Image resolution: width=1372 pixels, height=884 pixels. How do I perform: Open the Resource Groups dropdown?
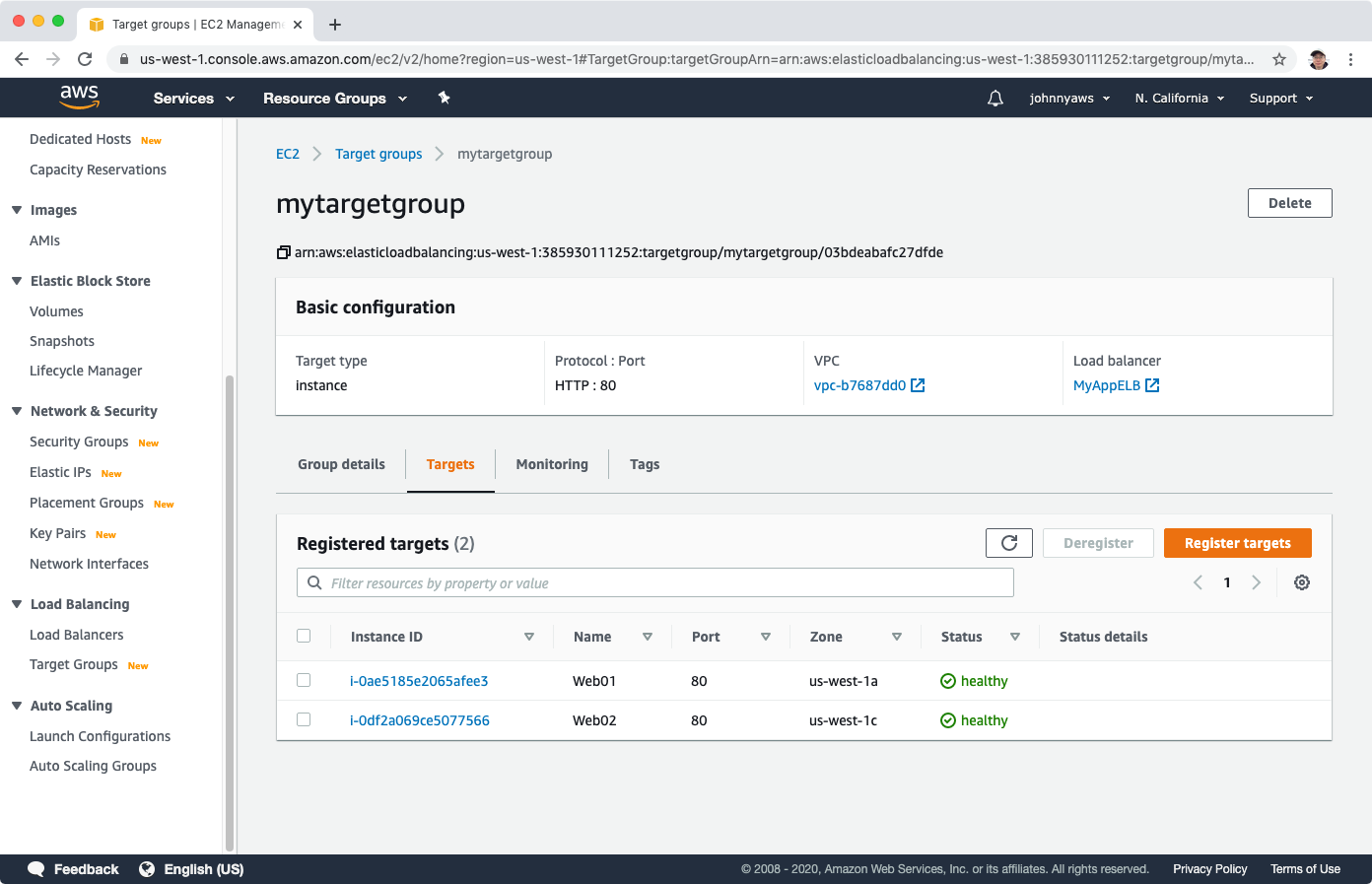pyautogui.click(x=335, y=99)
